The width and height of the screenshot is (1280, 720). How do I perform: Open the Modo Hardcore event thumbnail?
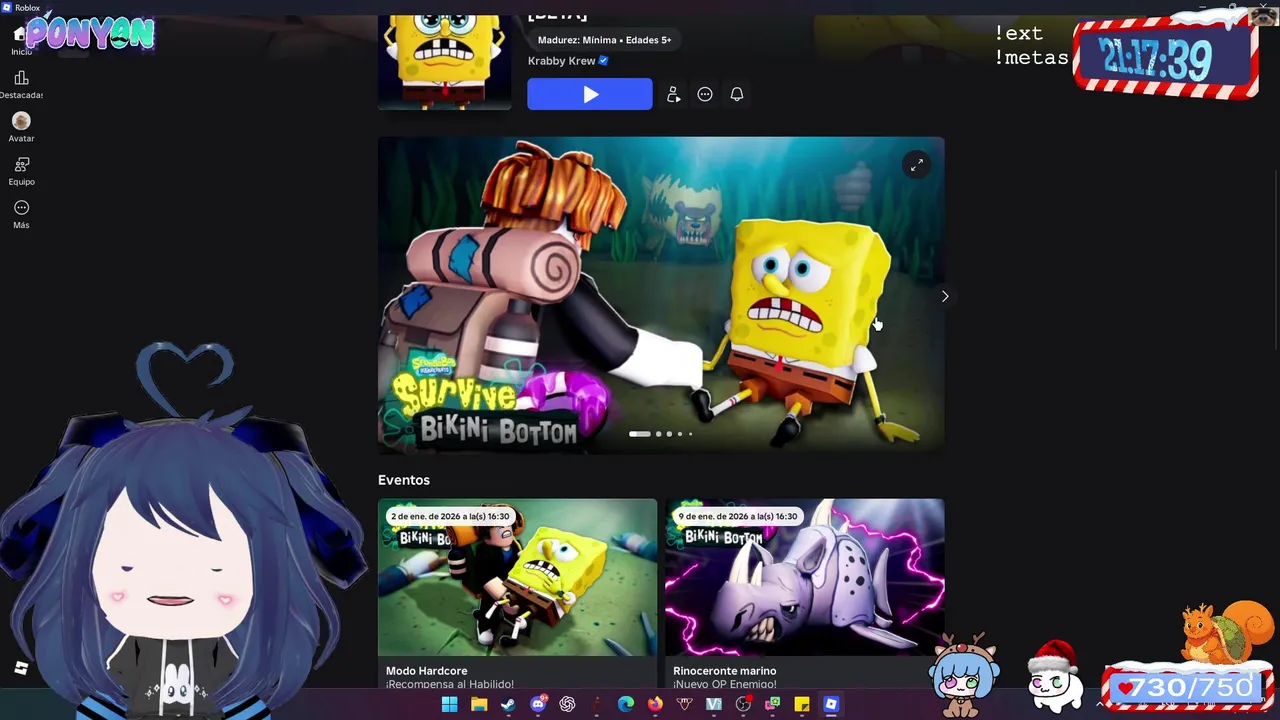(x=517, y=577)
